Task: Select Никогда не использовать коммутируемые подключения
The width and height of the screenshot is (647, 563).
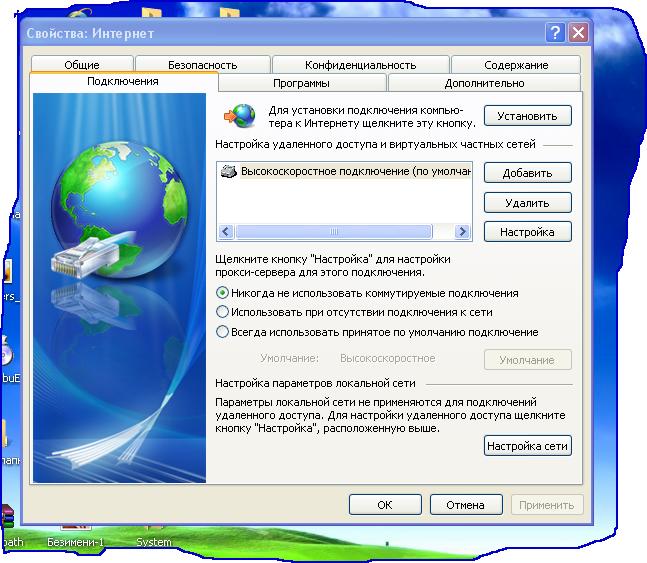Action: point(223,294)
